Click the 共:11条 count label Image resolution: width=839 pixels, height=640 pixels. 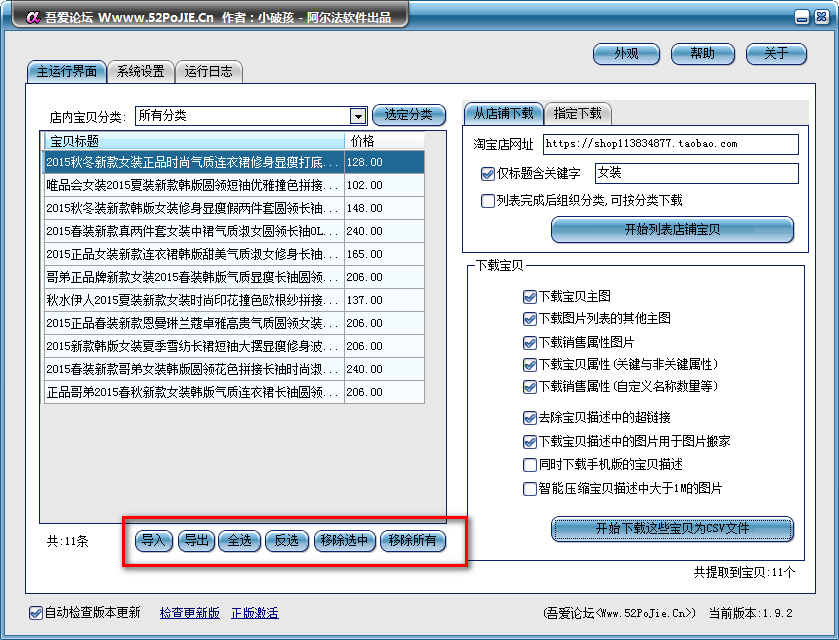pos(67,542)
